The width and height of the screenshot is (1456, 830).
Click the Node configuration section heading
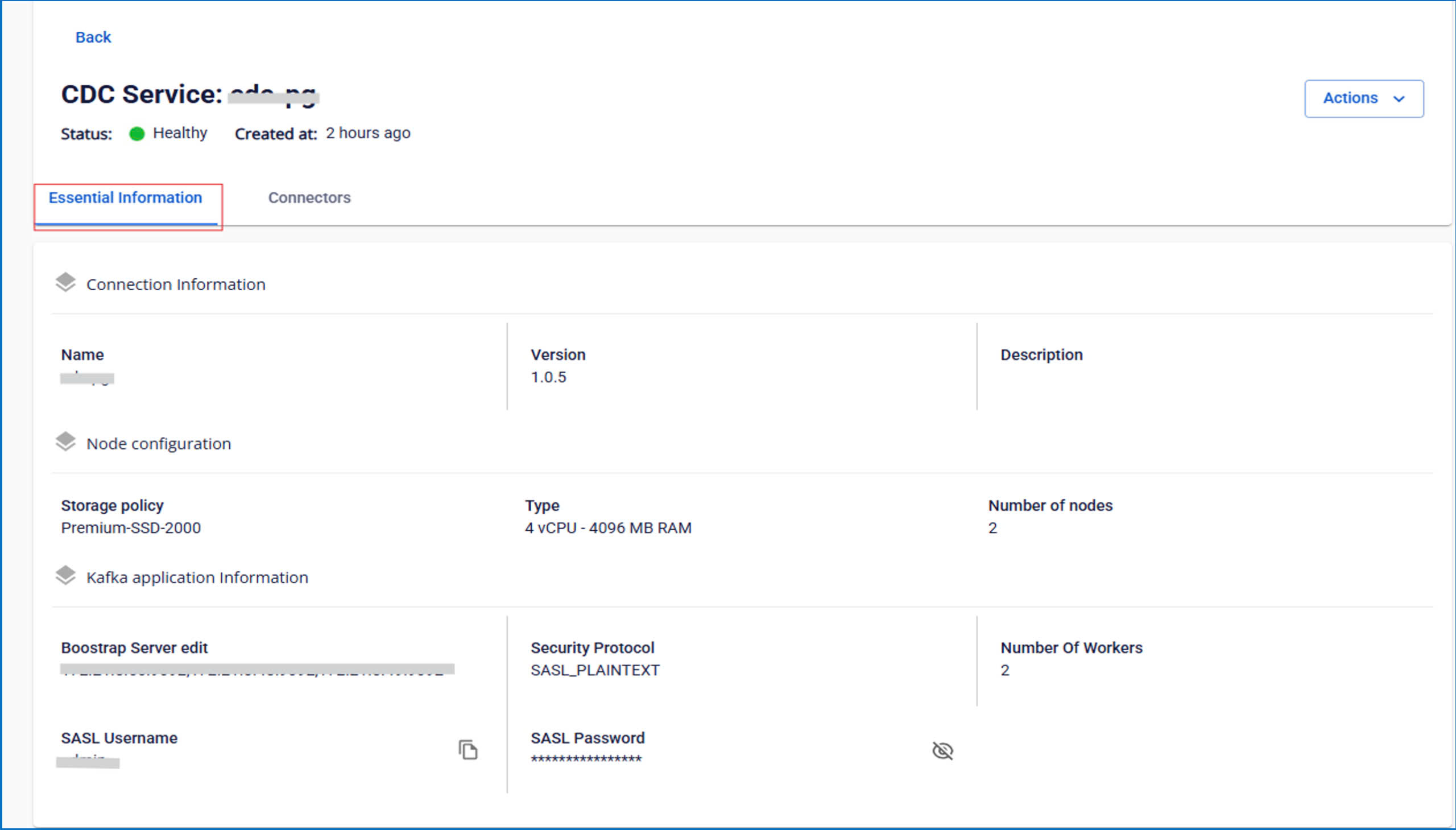pos(159,444)
